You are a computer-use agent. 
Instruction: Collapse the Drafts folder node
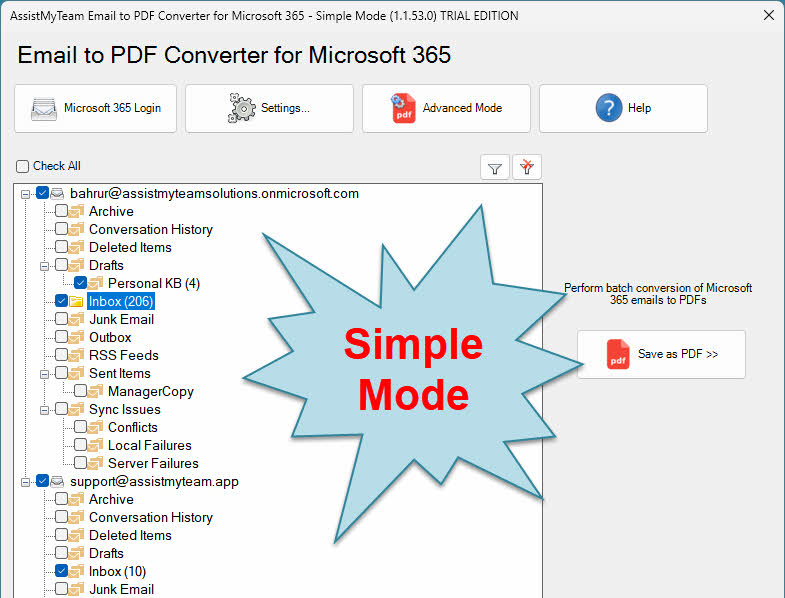(43, 265)
